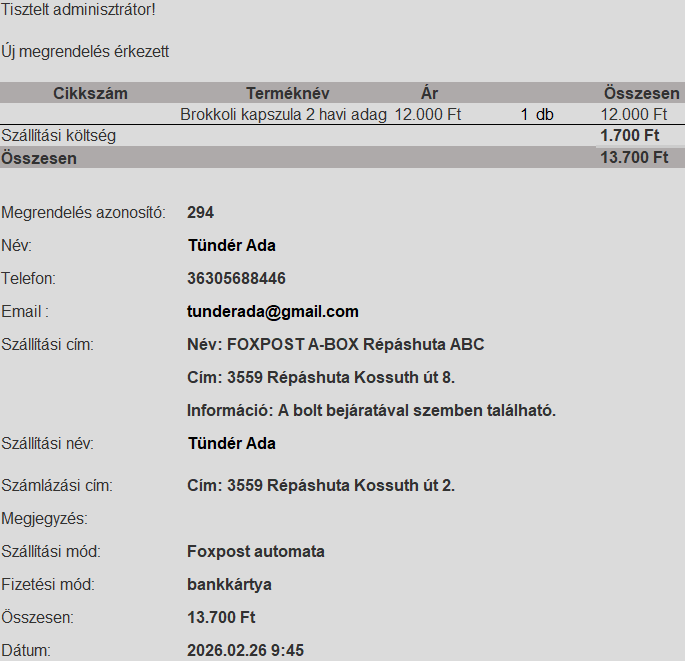Viewport: 685px width, 661px height.
Task: Select the Cikkszám column header
Action: 90,93
